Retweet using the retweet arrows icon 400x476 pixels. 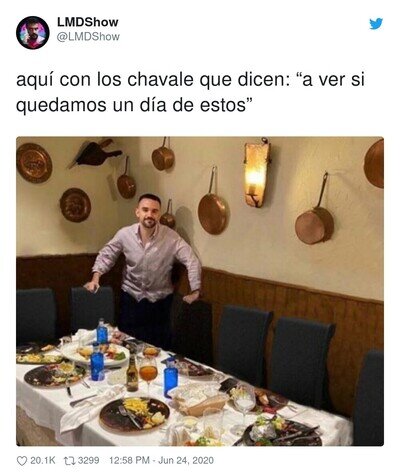point(70,461)
